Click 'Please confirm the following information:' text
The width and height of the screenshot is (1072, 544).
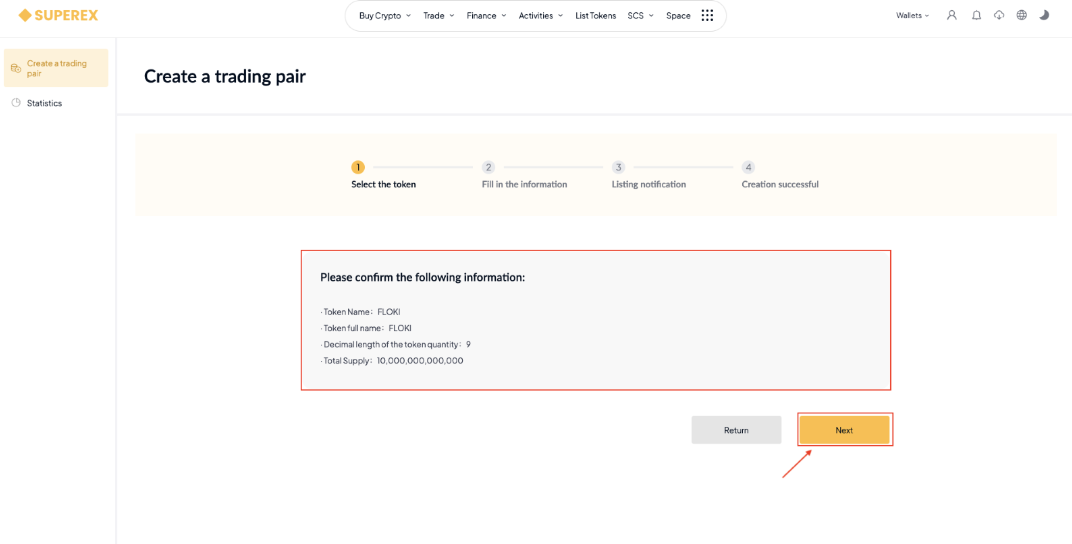tap(423, 277)
